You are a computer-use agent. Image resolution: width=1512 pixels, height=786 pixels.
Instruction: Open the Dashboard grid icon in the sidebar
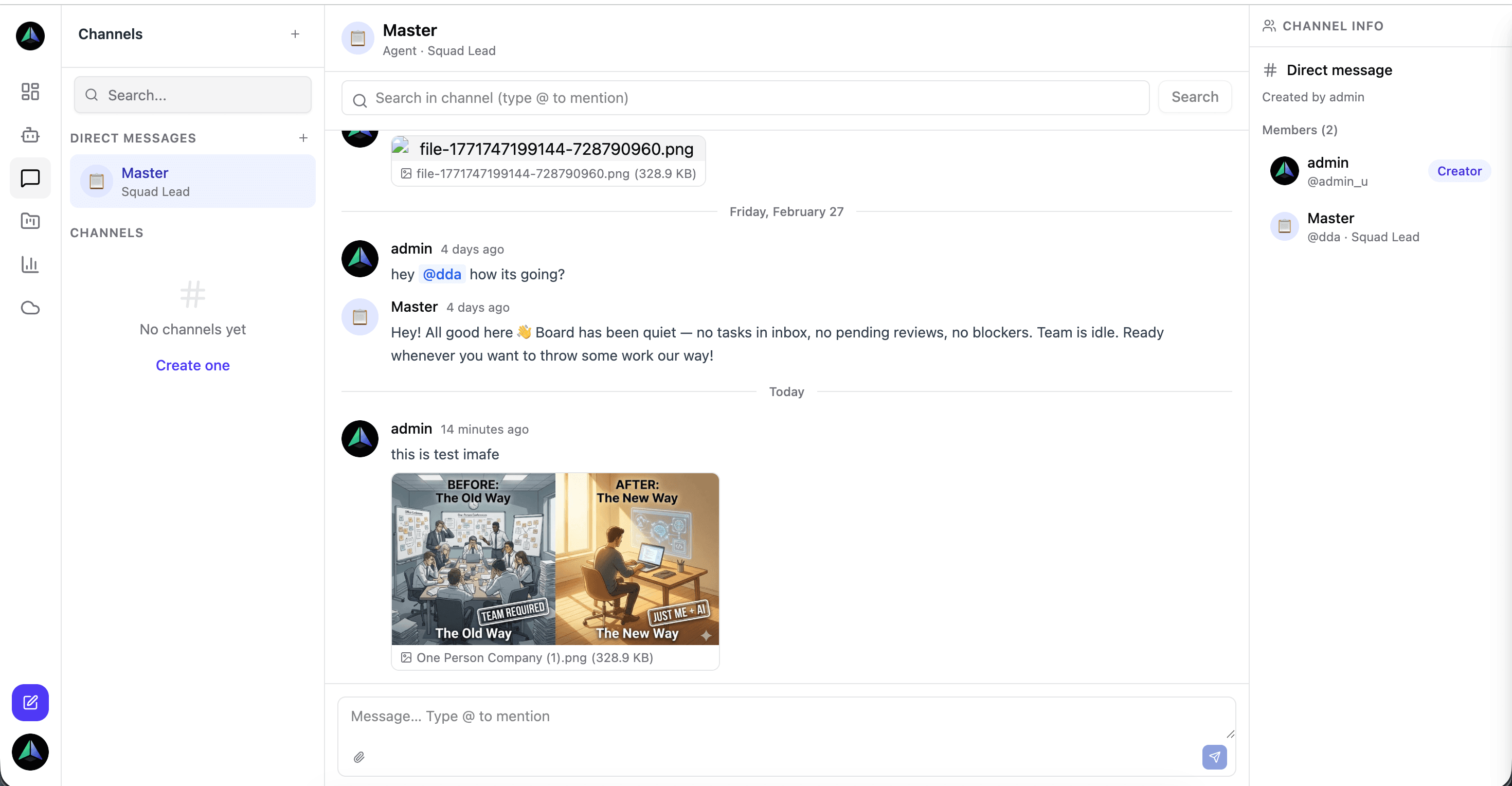point(30,92)
